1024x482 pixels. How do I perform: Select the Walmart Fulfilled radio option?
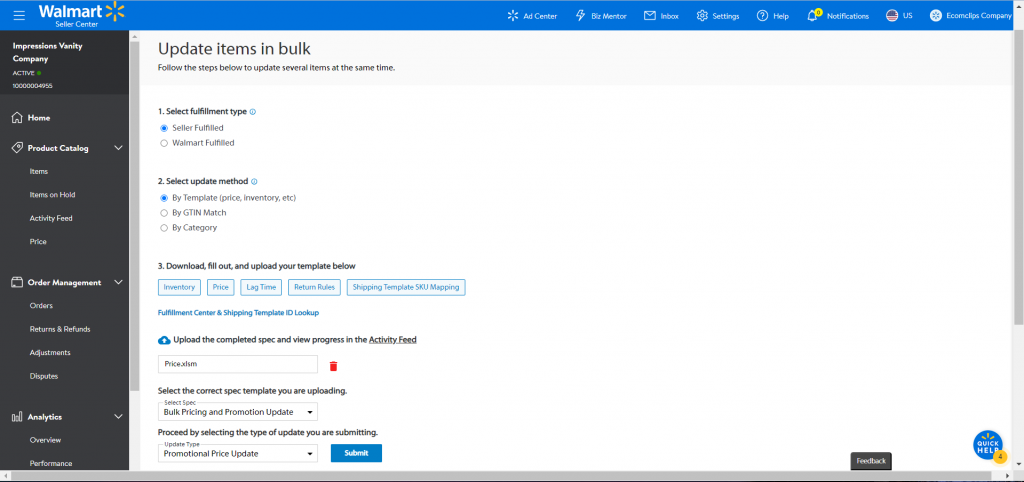pyautogui.click(x=165, y=143)
